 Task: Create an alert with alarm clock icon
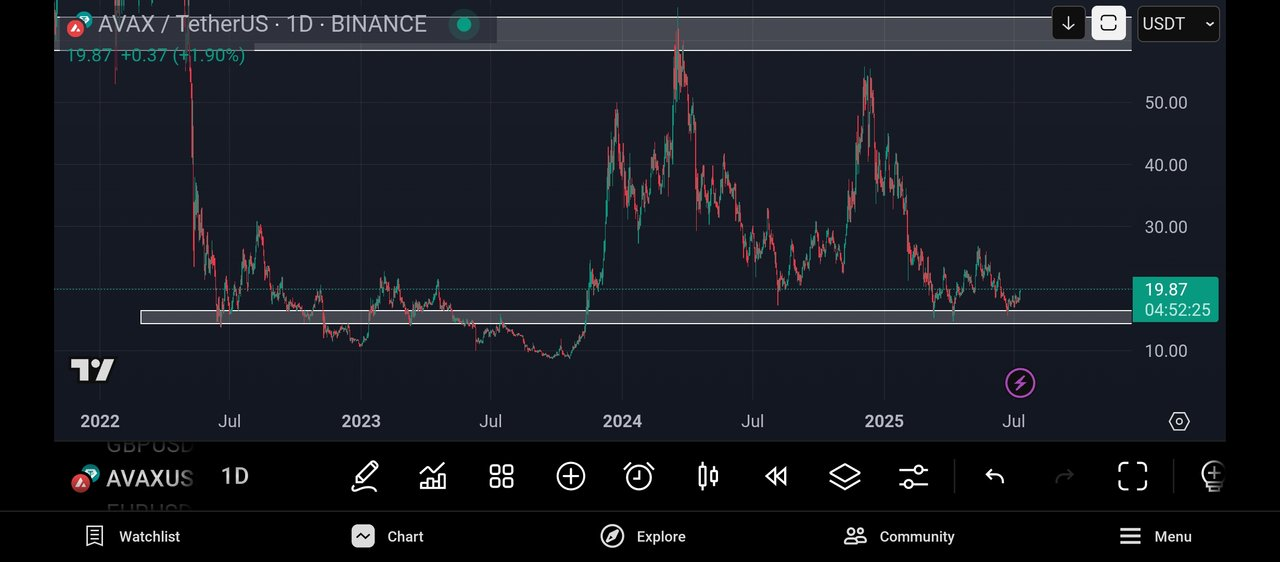tap(639, 476)
